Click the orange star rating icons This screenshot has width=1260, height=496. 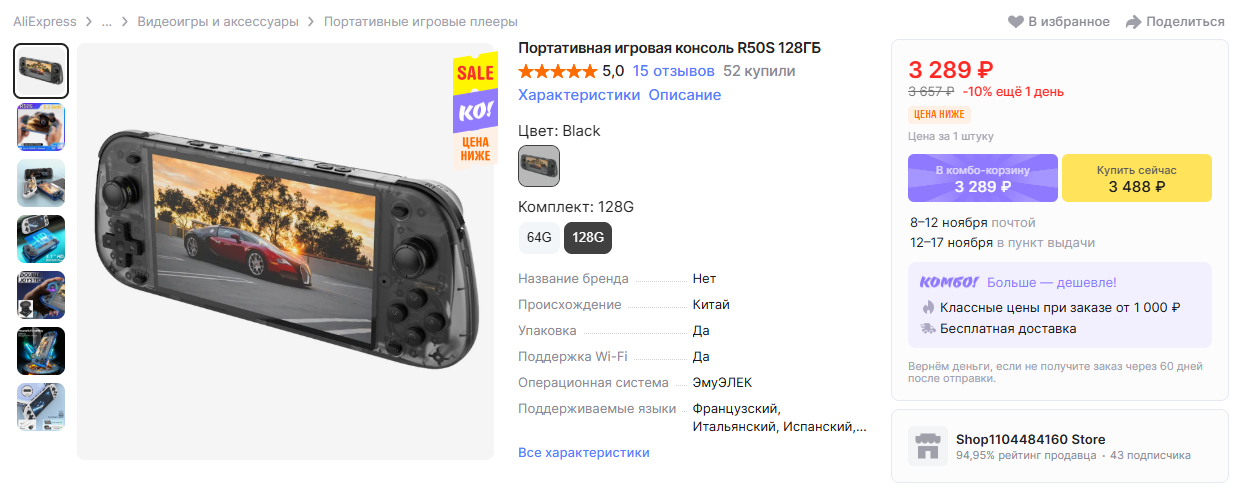coord(558,71)
